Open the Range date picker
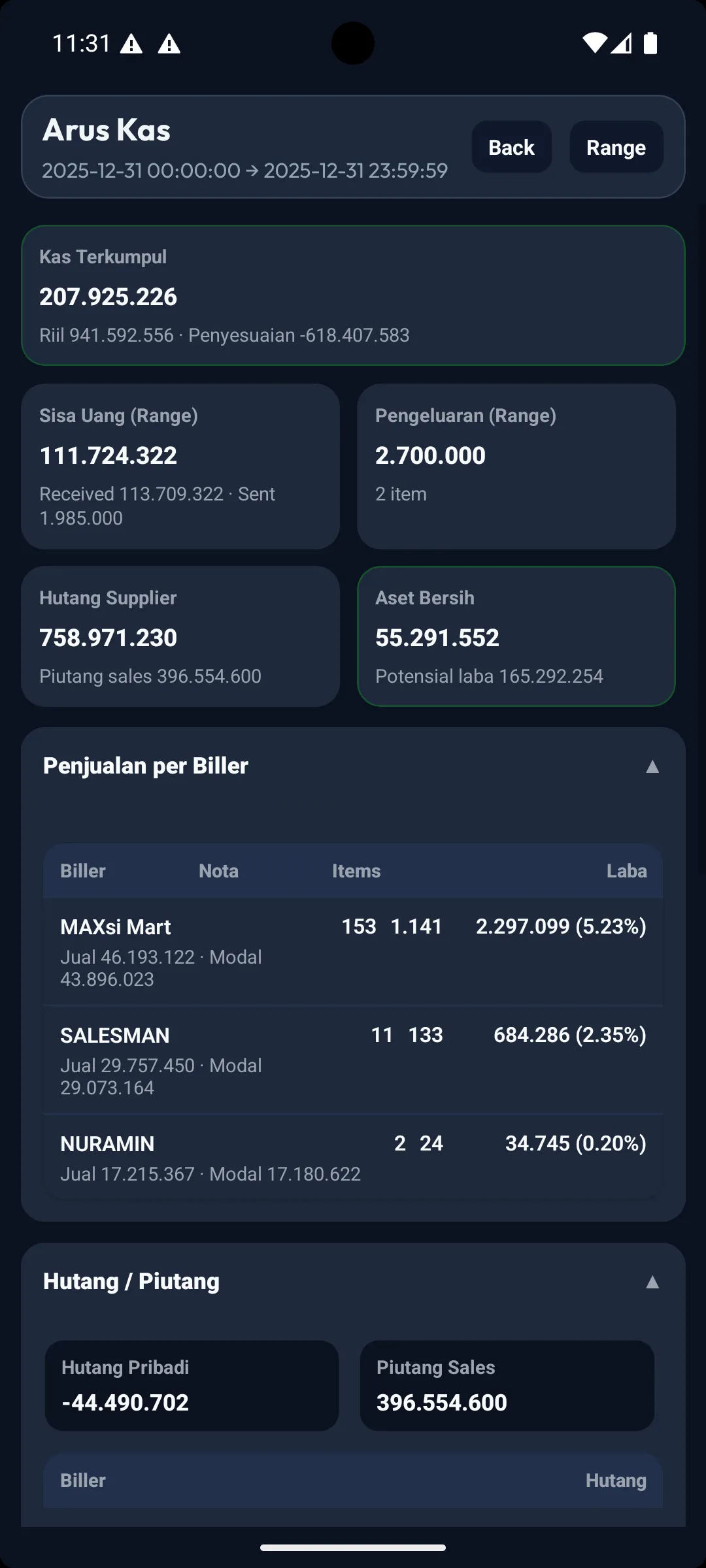 tap(616, 147)
